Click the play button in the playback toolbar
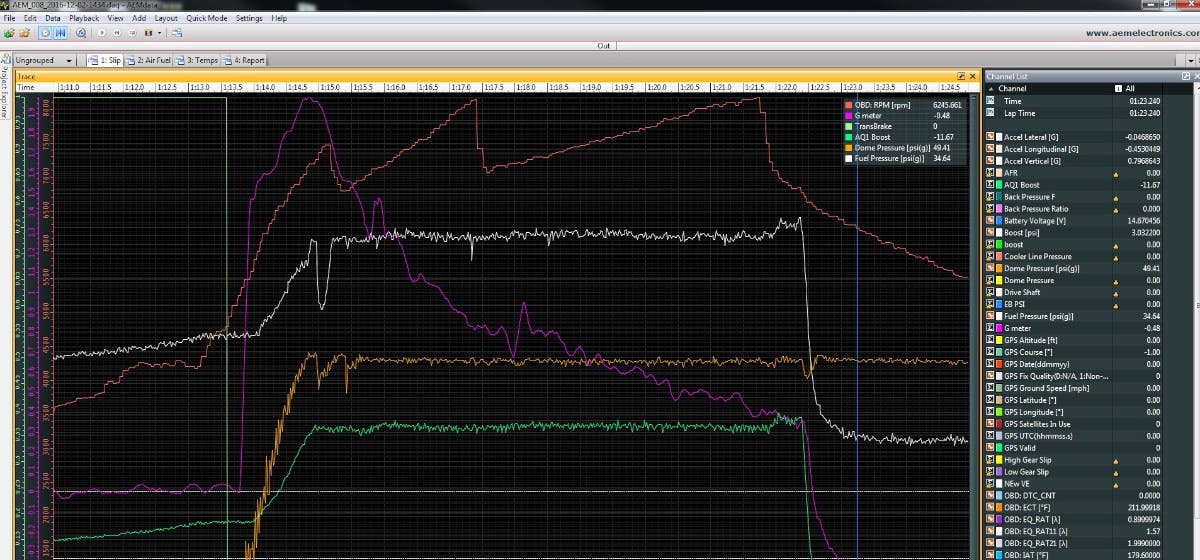1200x560 pixels. pyautogui.click(x=102, y=33)
